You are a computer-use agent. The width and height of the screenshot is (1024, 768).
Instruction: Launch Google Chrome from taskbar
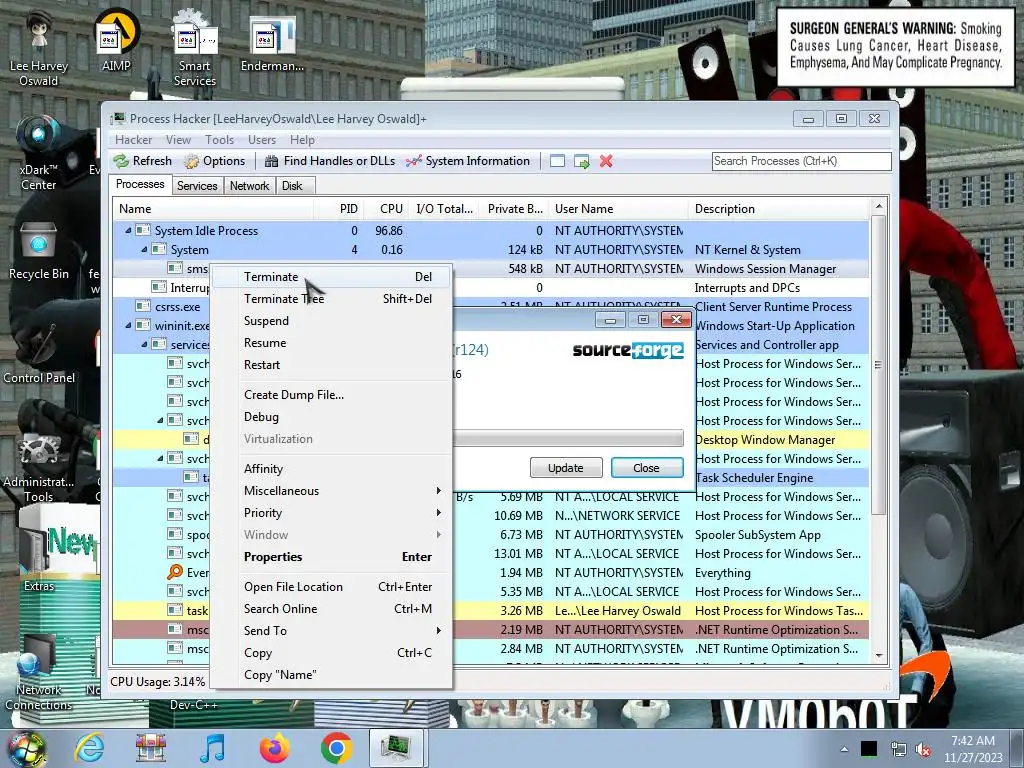[336, 748]
